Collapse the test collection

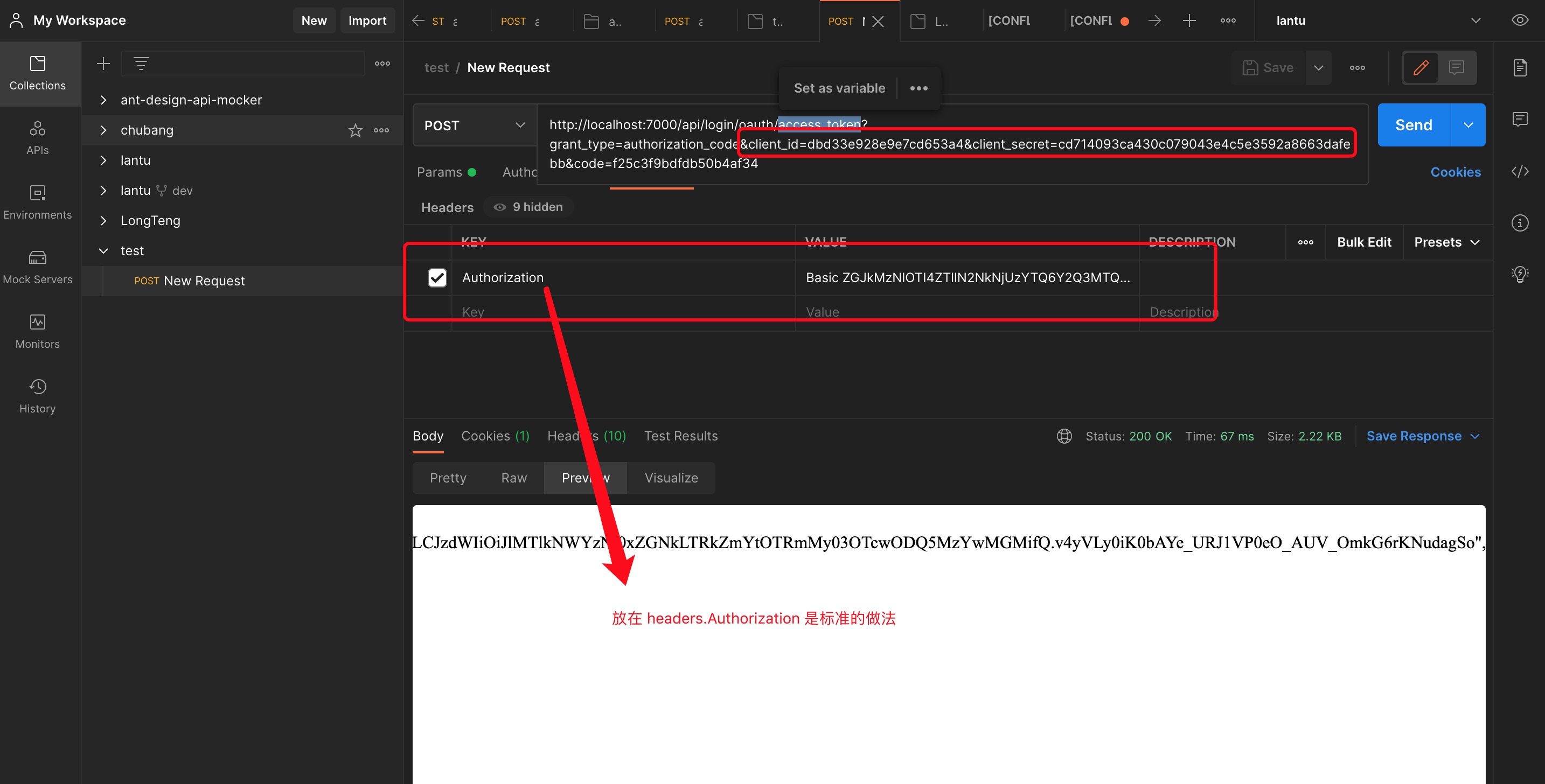pyautogui.click(x=103, y=250)
